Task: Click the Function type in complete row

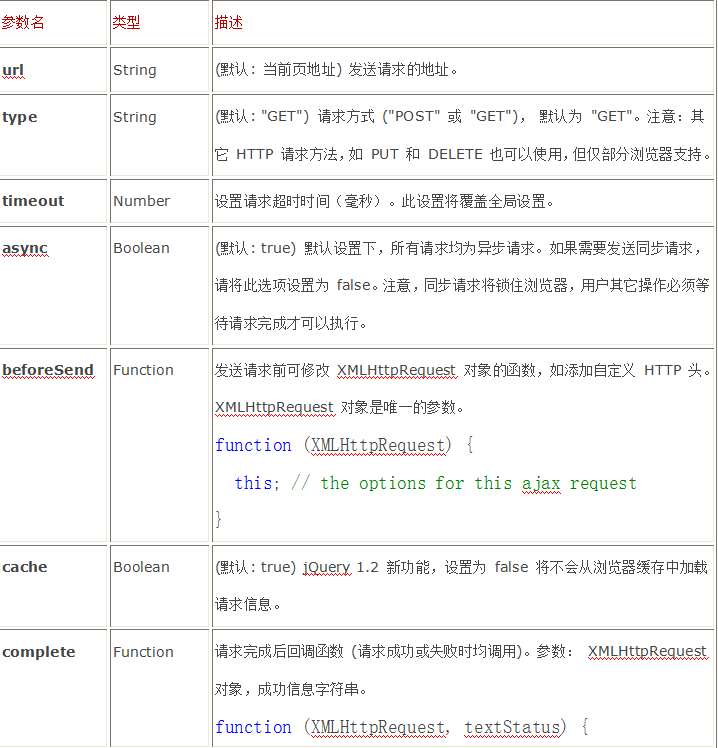Action: (143, 652)
